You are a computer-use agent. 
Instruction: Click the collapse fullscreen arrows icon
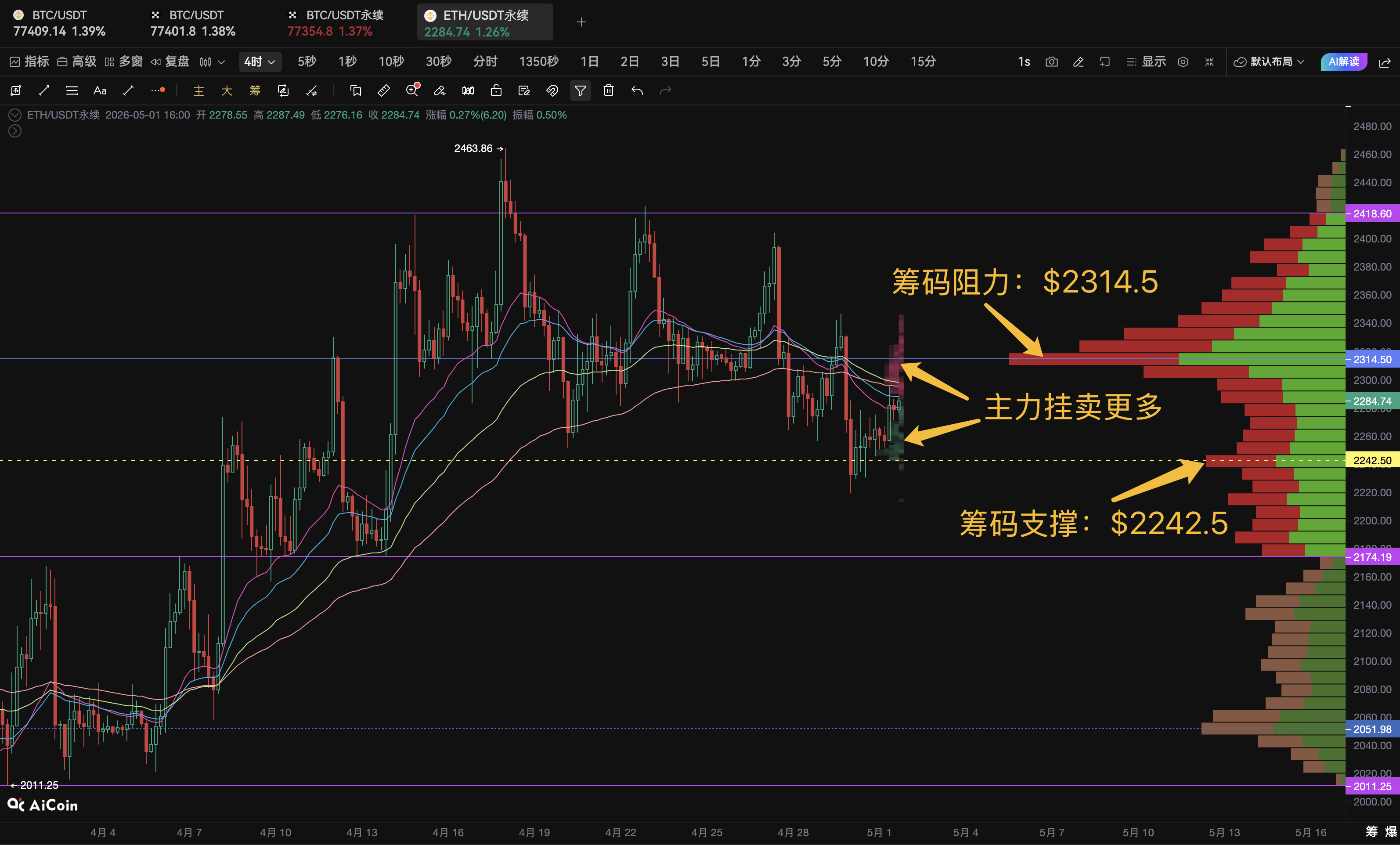pos(1209,61)
